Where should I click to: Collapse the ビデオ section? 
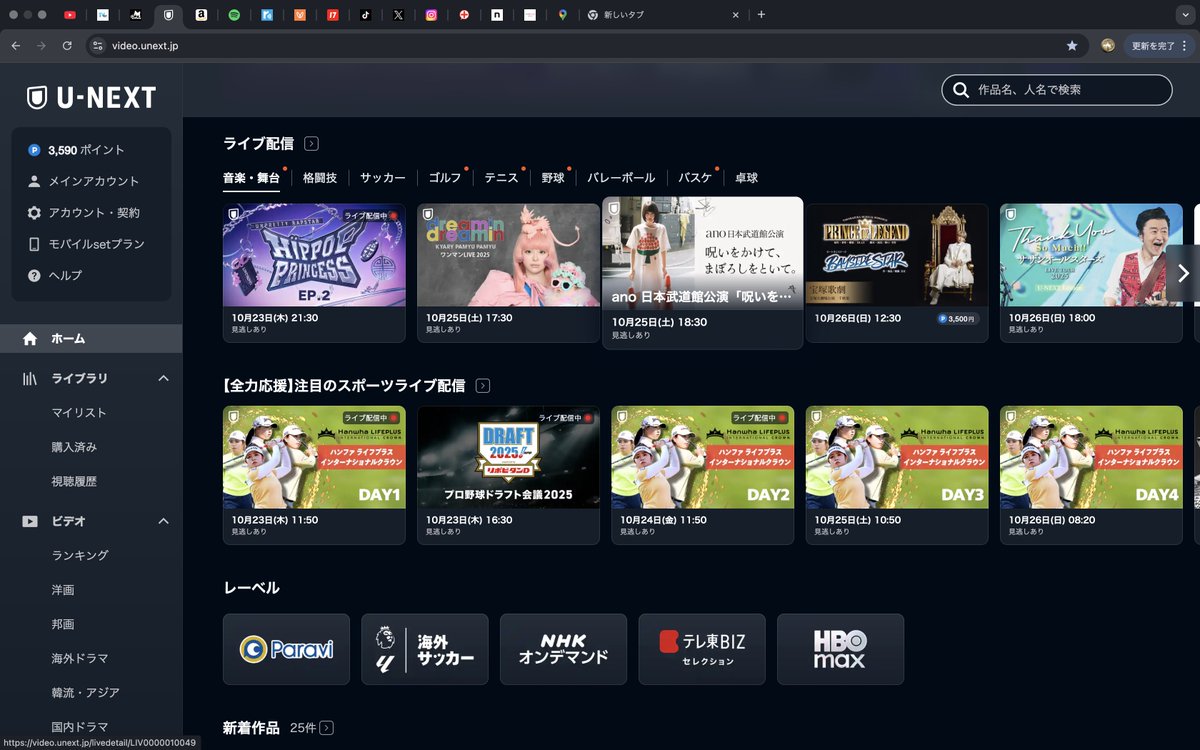164,521
